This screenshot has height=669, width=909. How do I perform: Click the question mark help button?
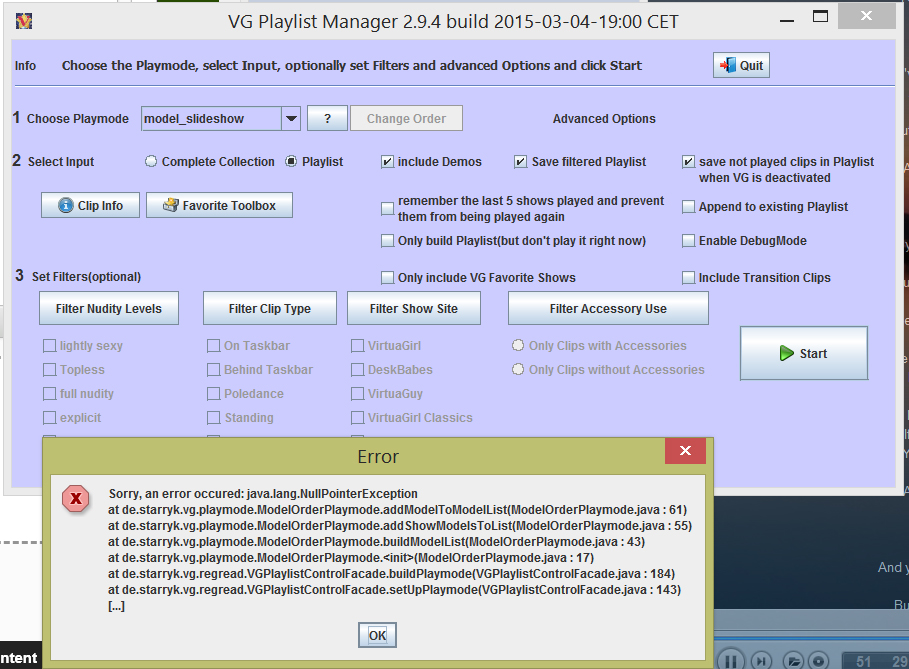coord(326,119)
